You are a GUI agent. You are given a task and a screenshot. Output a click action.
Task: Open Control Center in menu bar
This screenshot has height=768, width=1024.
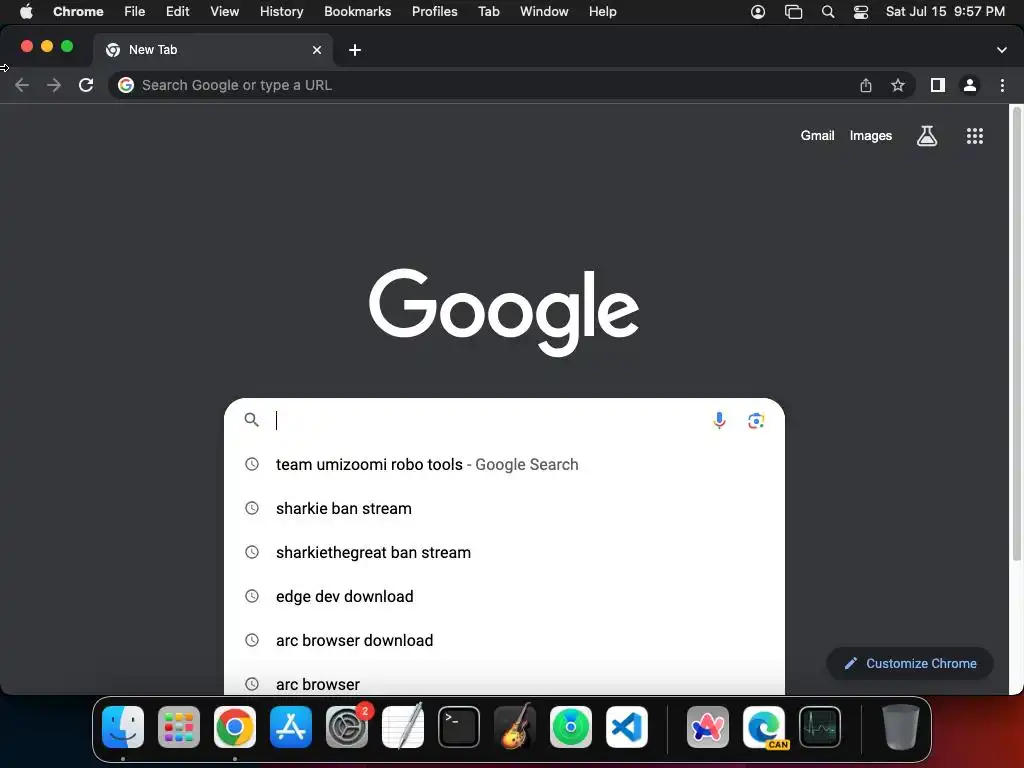(x=861, y=12)
